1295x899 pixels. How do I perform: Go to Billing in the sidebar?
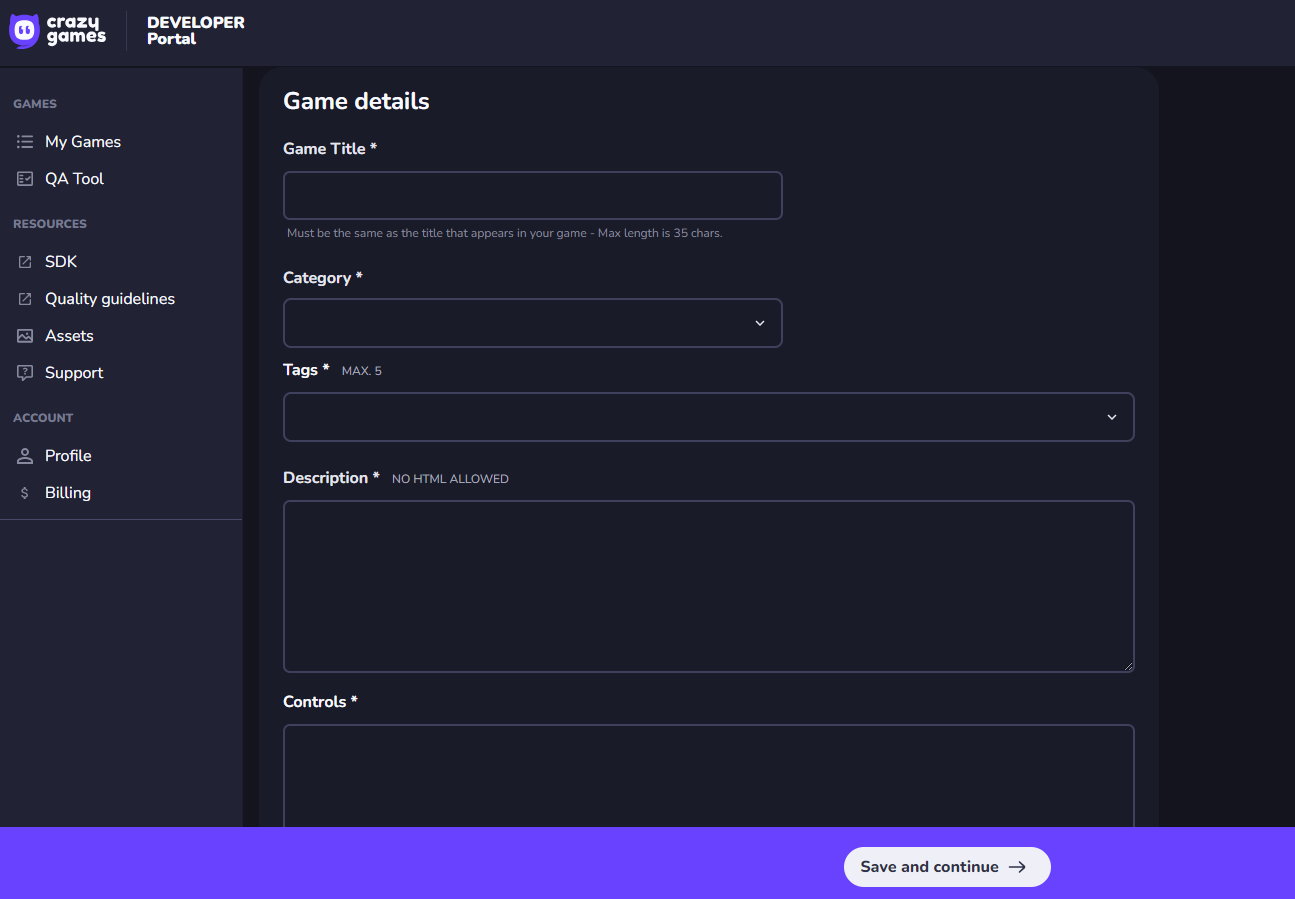(68, 493)
